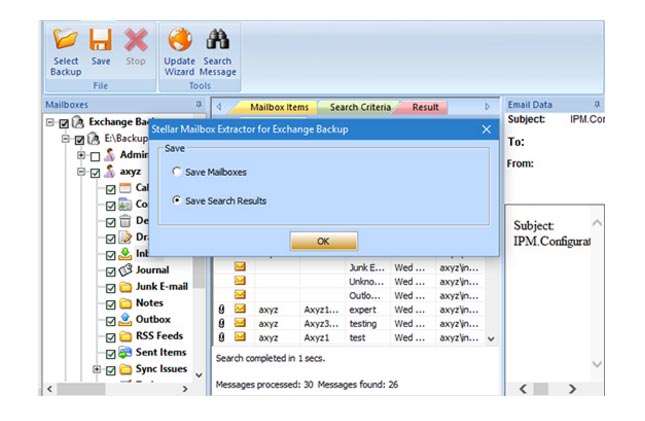Select the Journal folder label

point(152,270)
